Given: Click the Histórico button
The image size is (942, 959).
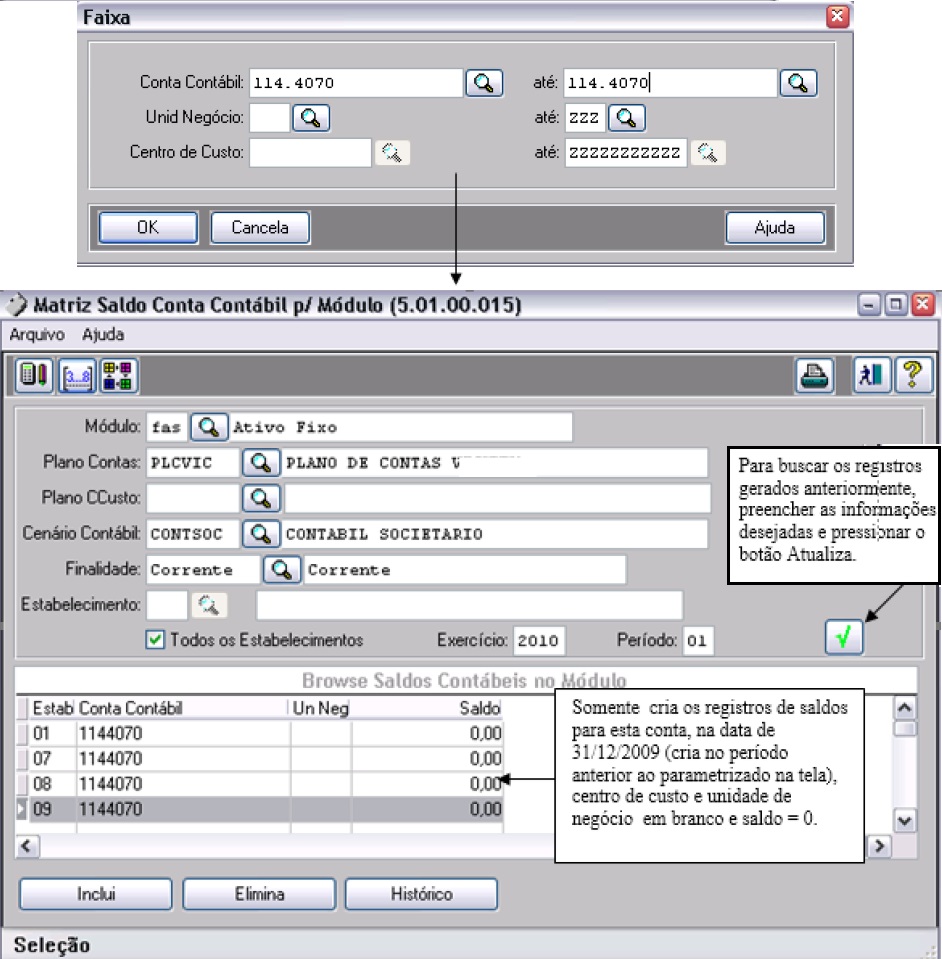Looking at the screenshot, I should tap(421, 894).
